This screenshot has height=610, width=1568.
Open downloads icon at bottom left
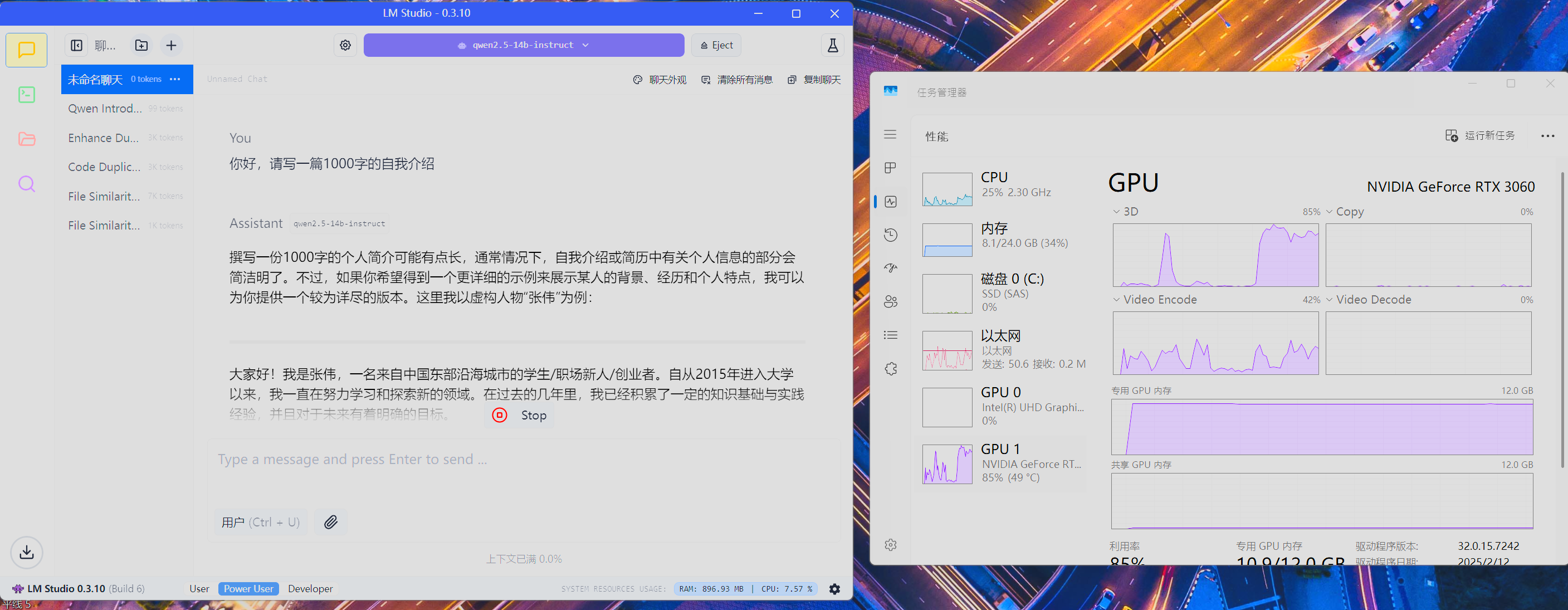(26, 552)
